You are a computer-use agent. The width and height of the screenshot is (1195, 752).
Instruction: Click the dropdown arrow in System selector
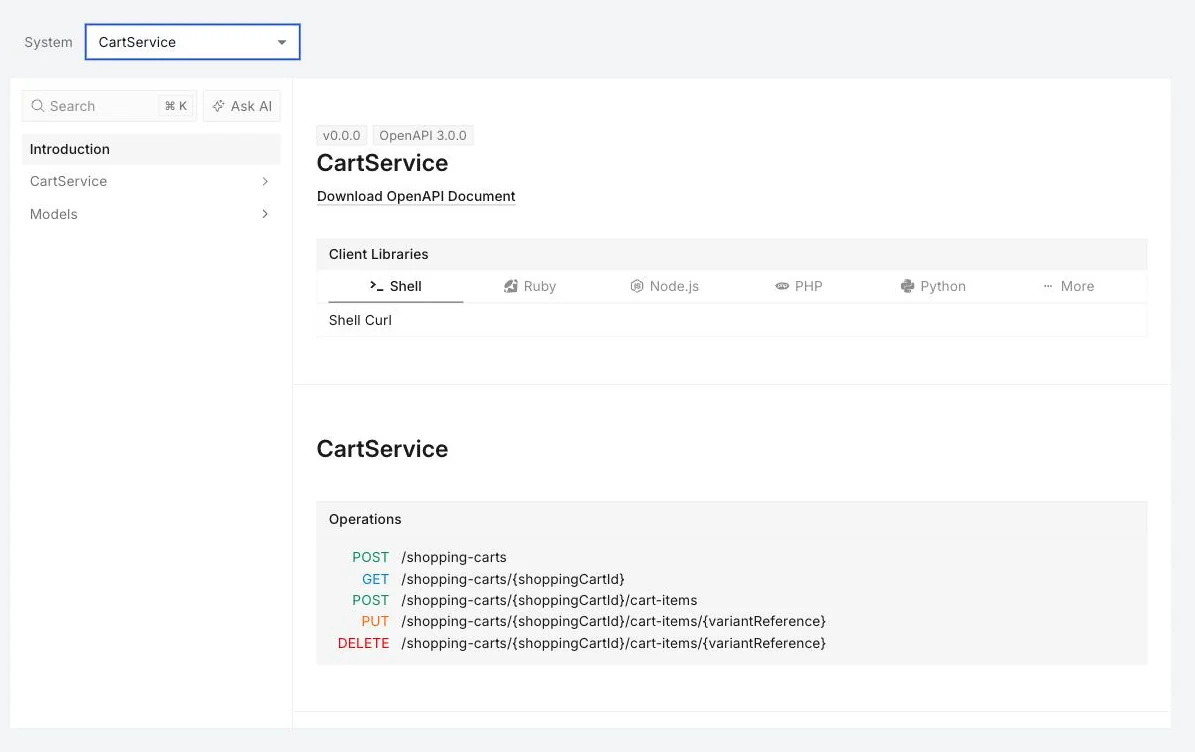click(282, 43)
